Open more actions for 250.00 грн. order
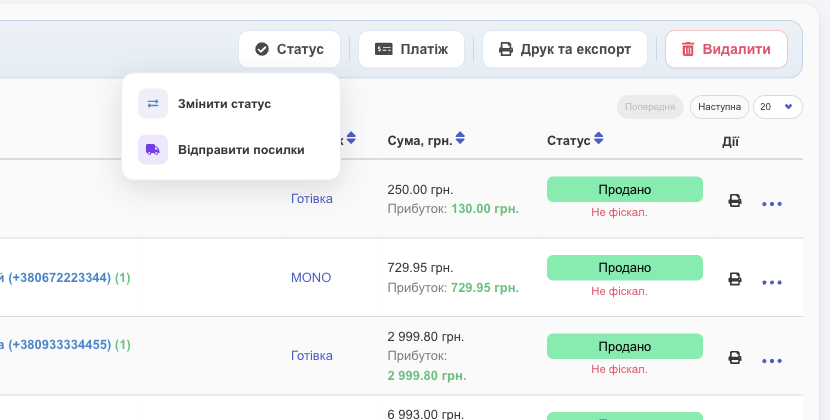The width and height of the screenshot is (830, 420). 772,204
